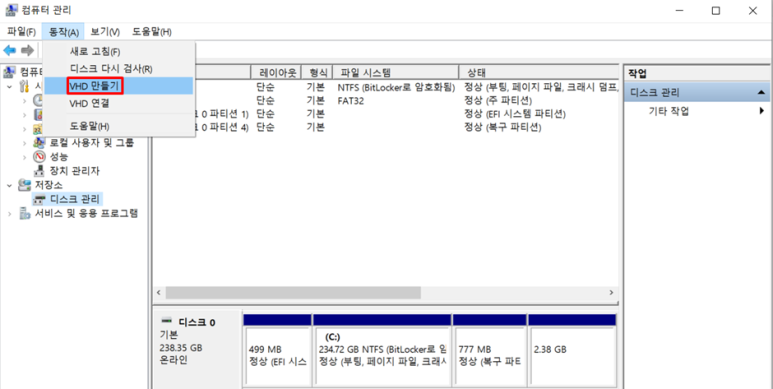Screen dimensions: 773x389
Task: Click the 성능 performance icon
Action: 39,157
